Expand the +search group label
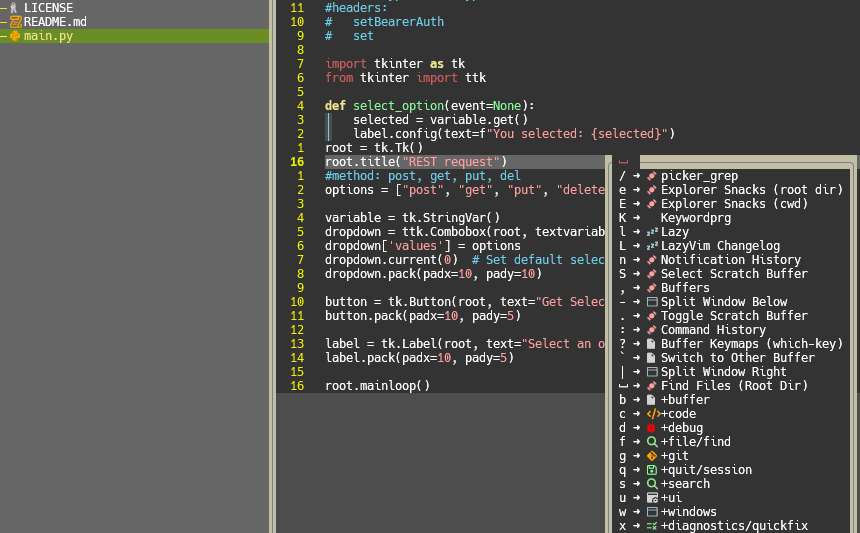The image size is (860, 533). [685, 484]
